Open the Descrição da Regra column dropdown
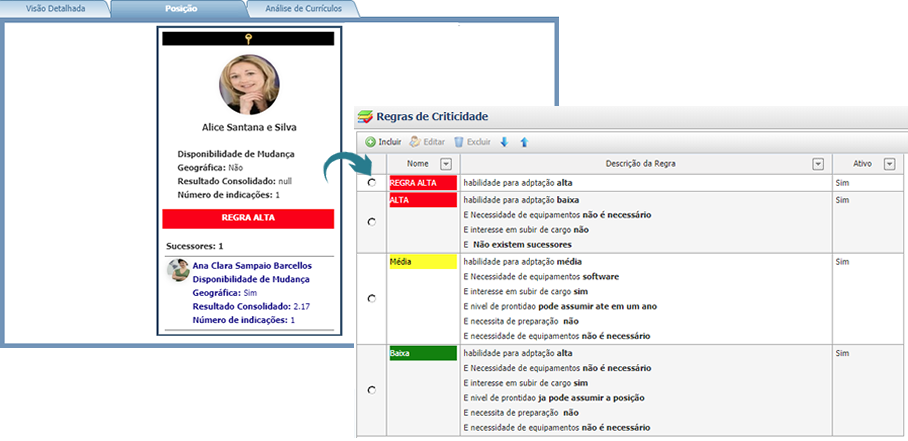908x441 pixels. click(818, 164)
